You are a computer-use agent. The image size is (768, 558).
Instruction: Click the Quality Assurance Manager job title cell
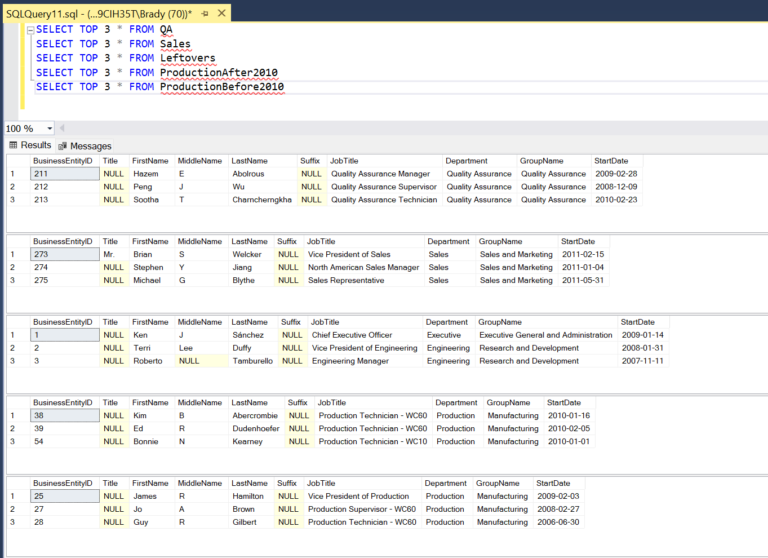(x=380, y=173)
